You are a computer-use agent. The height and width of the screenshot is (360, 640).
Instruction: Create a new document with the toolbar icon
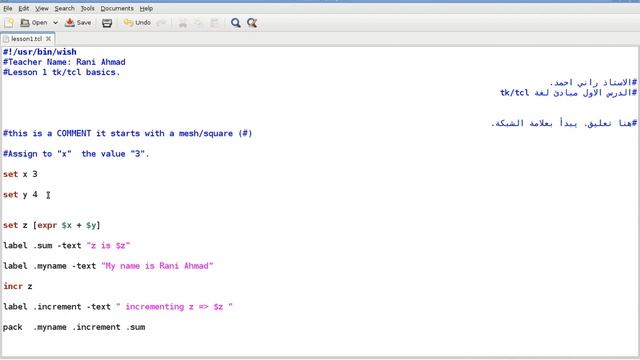point(9,23)
